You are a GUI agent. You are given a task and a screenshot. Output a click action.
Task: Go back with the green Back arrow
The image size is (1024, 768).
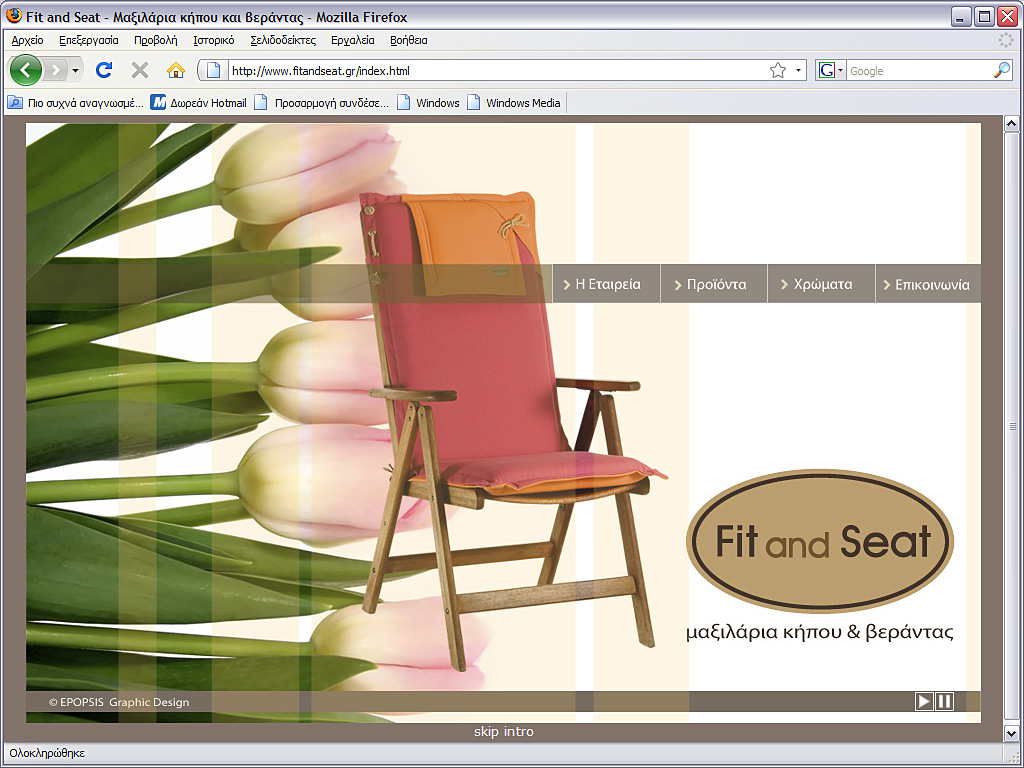point(26,71)
